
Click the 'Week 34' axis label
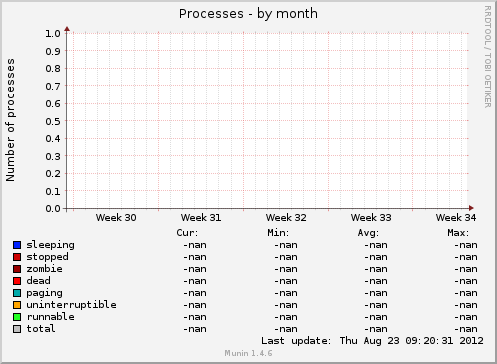coord(456,218)
